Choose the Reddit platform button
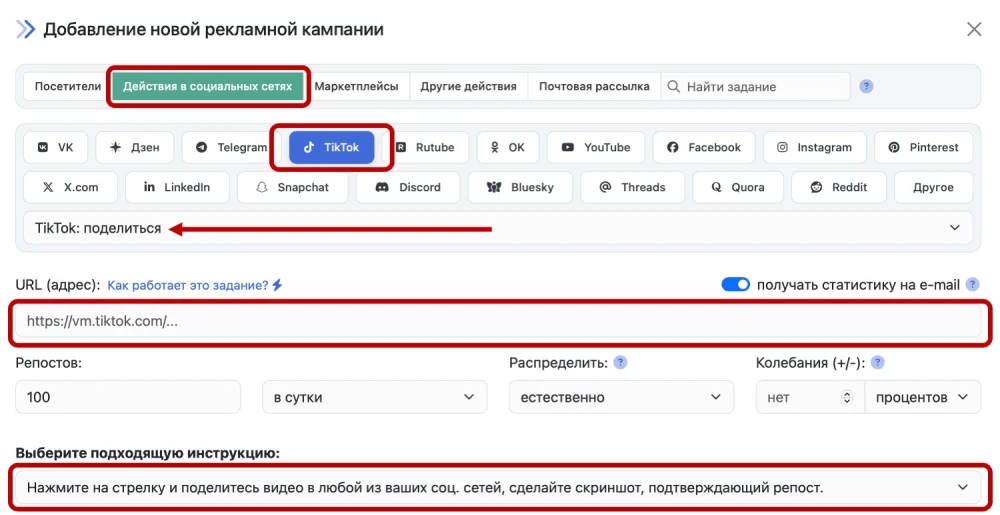Image resolution: width=1000 pixels, height=515 pixels. (839, 187)
